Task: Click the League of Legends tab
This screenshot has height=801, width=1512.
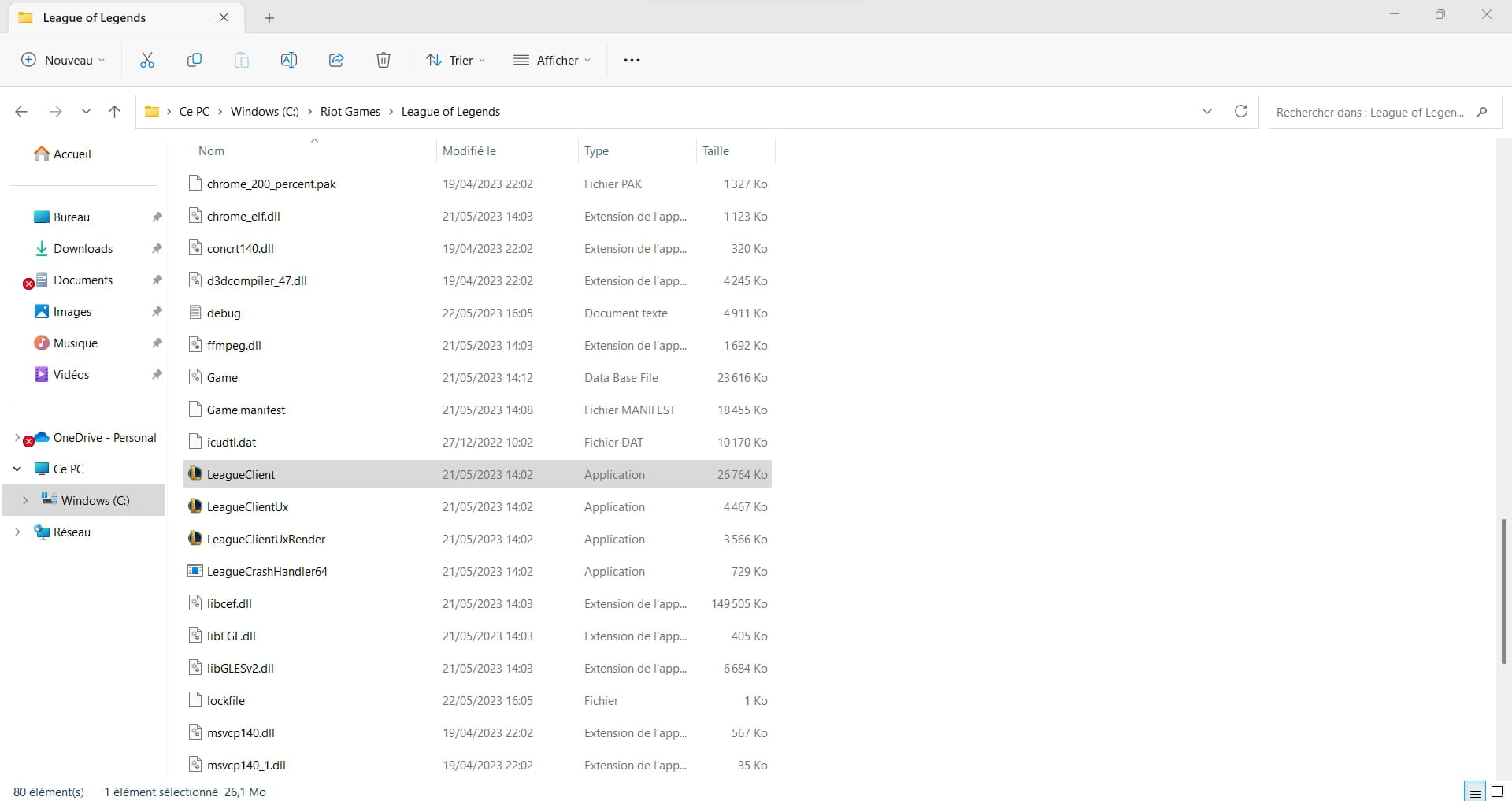Action: coord(126,17)
